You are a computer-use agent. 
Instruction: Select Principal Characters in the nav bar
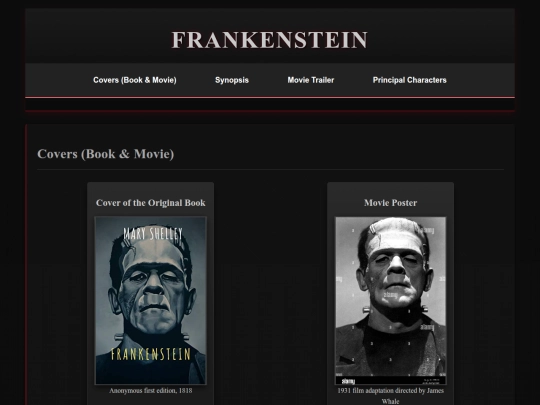click(409, 80)
